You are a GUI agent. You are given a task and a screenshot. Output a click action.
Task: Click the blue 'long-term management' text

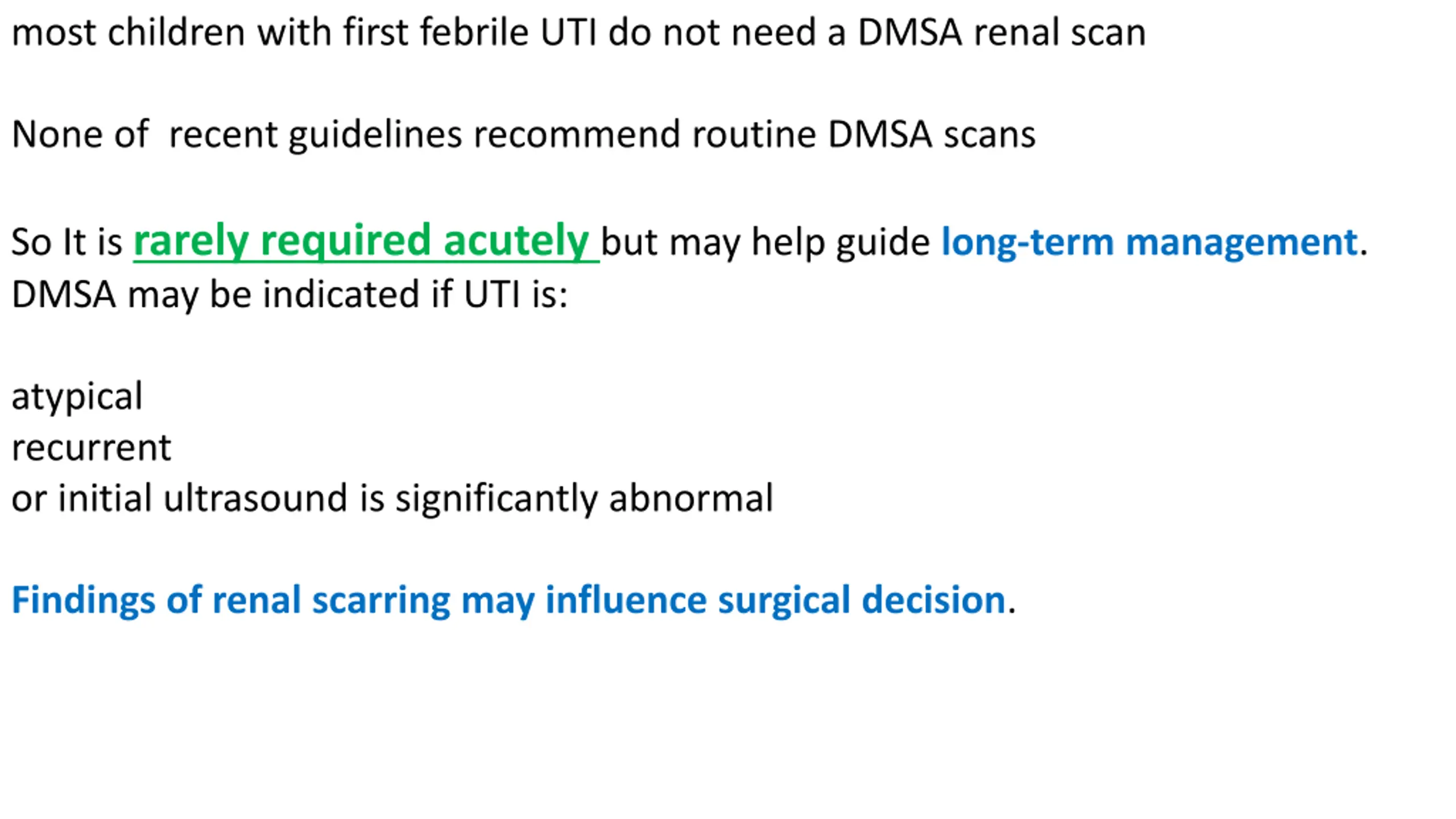[x=1149, y=242]
